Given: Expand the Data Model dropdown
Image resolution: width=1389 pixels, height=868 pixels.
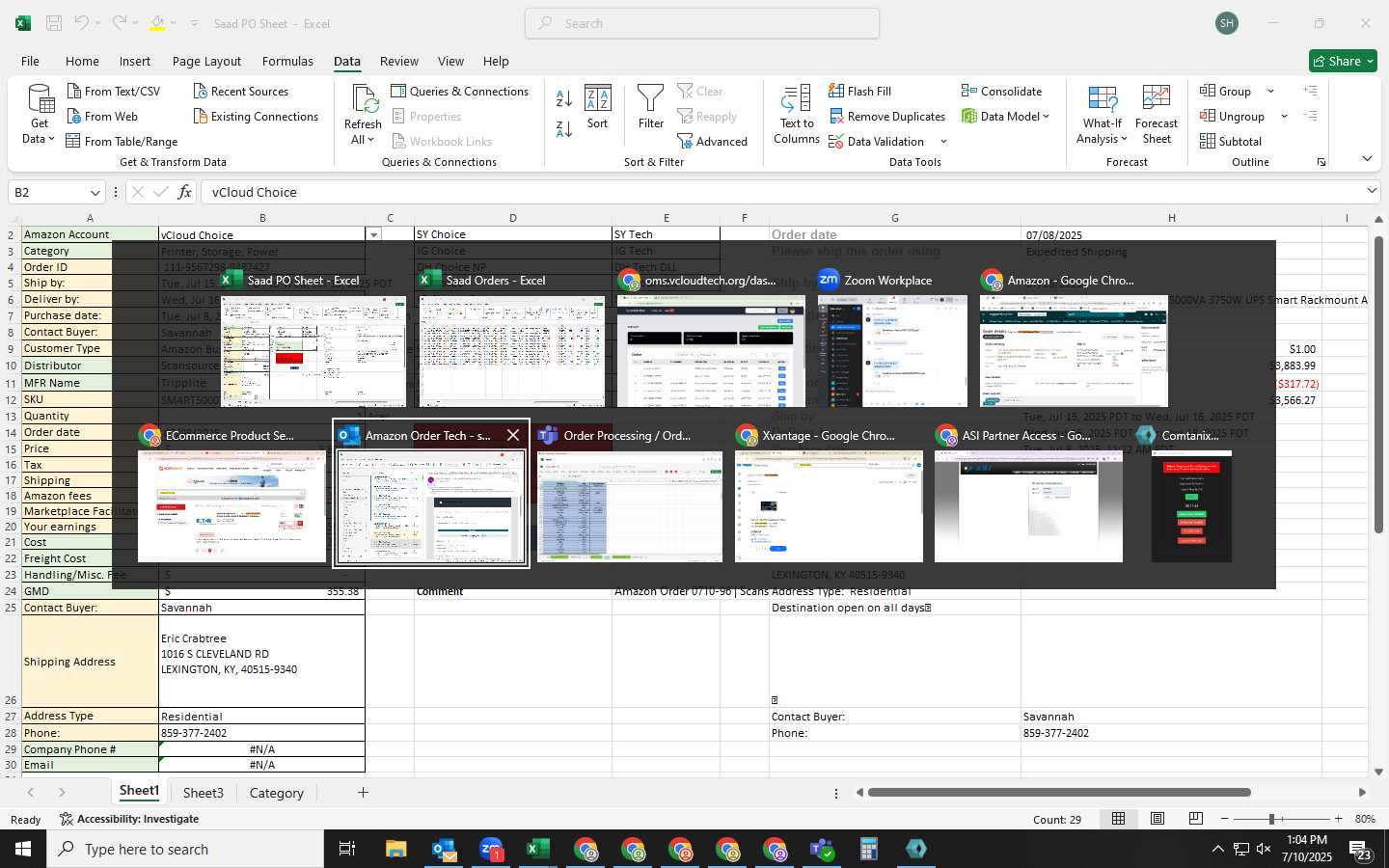Looking at the screenshot, I should pyautogui.click(x=1046, y=117).
